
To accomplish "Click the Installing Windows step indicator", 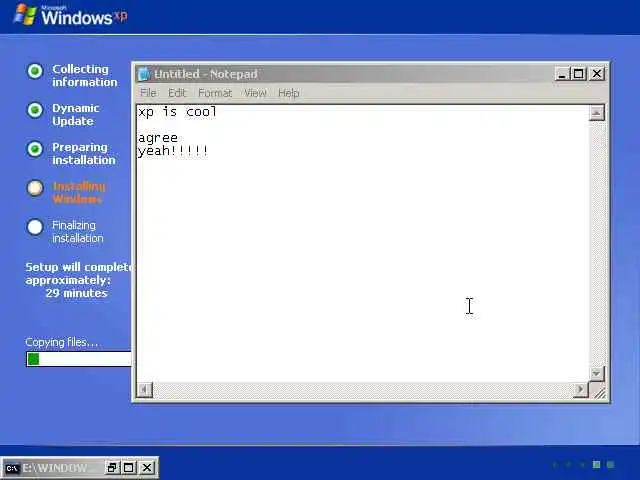I will point(35,188).
